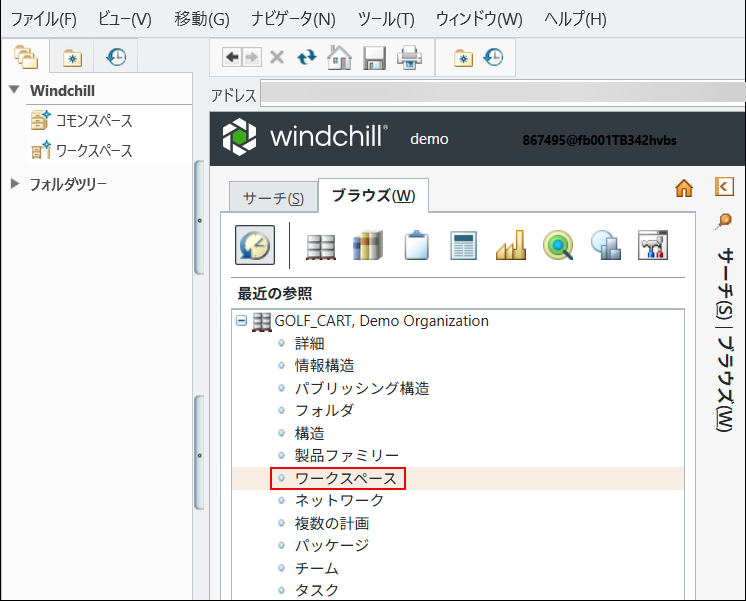Image resolution: width=746 pixels, height=601 pixels.
Task: Collapse the GOLF_CART tree node
Action: point(242,321)
